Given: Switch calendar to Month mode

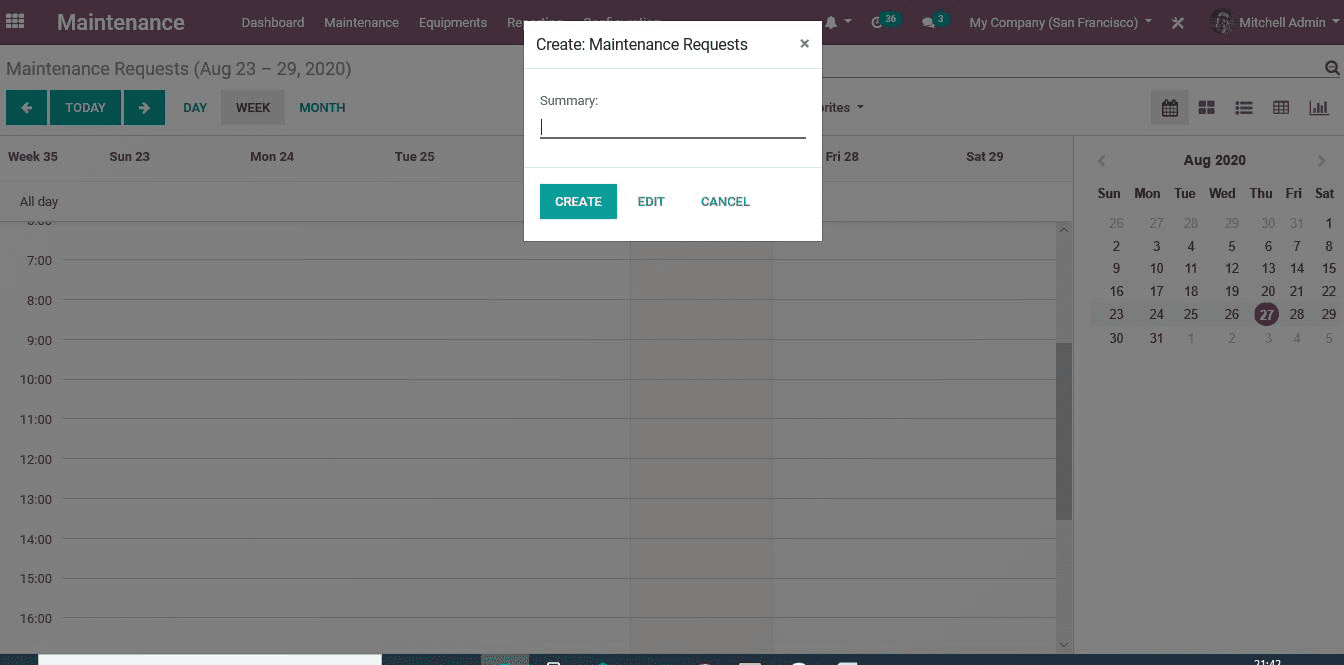Looking at the screenshot, I should [322, 108].
